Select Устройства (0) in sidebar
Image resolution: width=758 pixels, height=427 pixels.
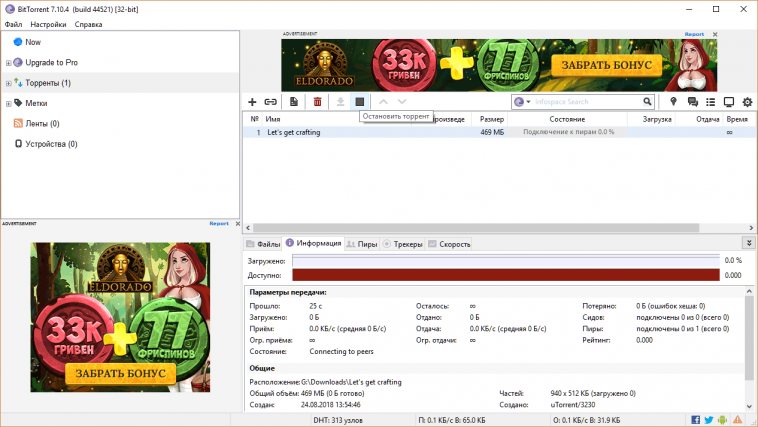pos(51,144)
